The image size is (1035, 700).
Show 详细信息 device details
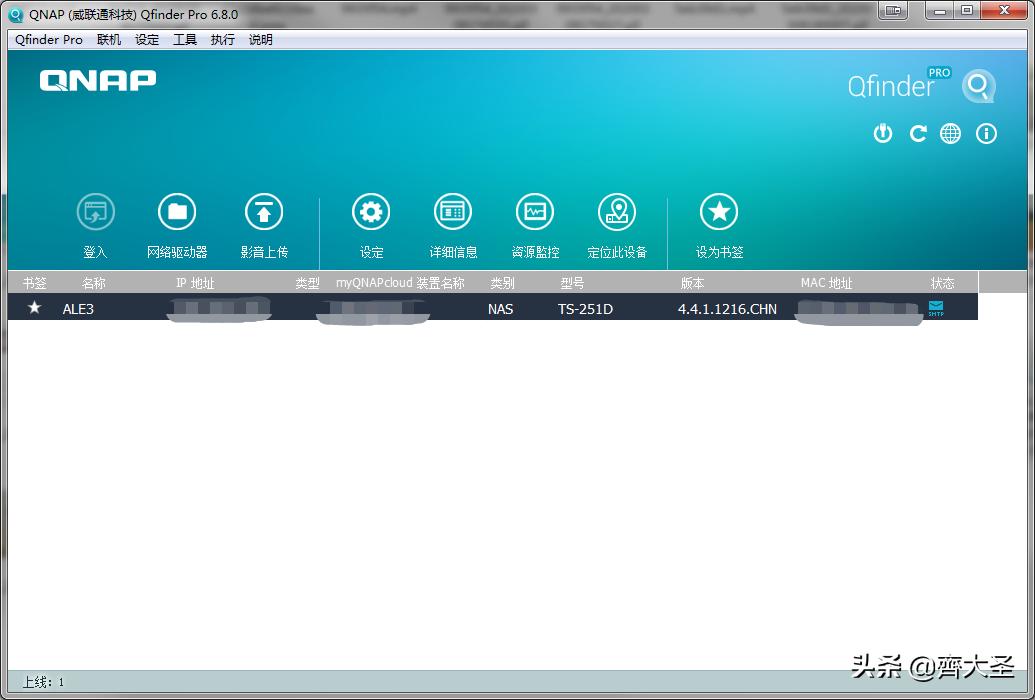(x=453, y=212)
